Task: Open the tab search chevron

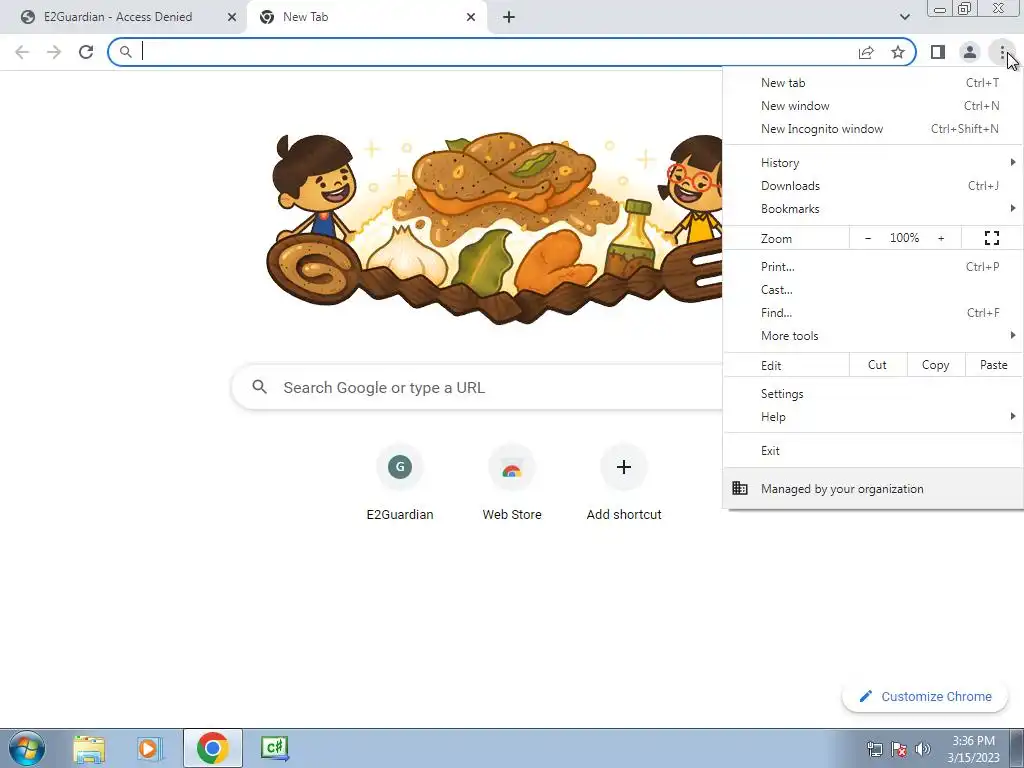Action: 904,17
